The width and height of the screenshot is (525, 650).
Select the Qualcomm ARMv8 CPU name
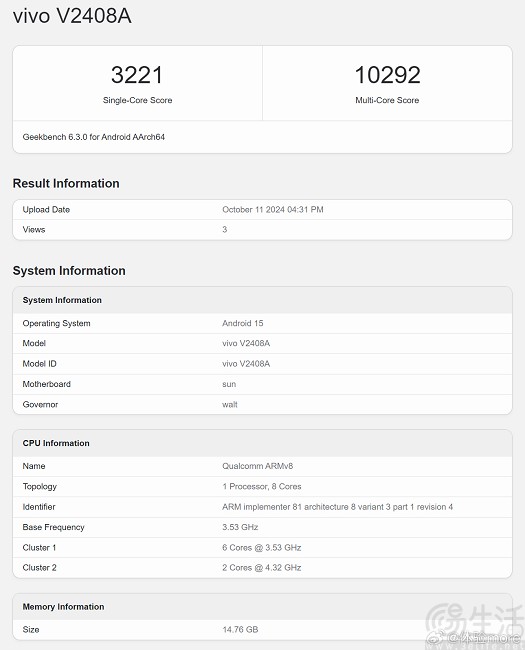point(258,466)
